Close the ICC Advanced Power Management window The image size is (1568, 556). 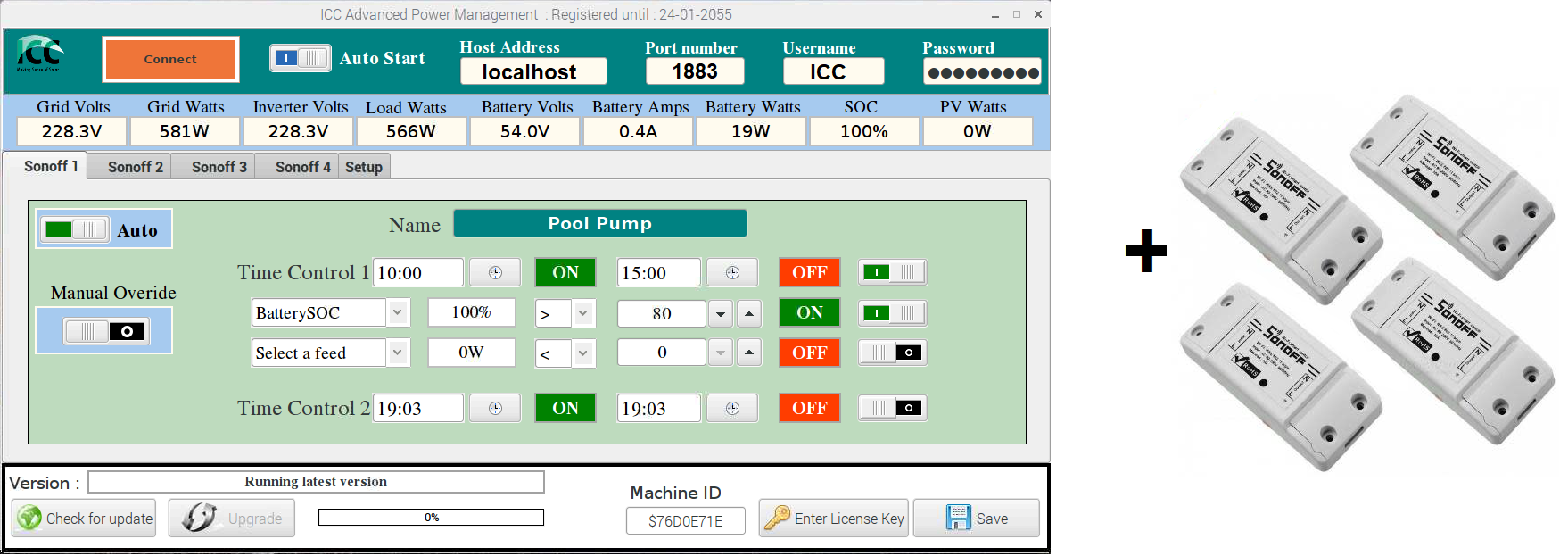(1038, 14)
